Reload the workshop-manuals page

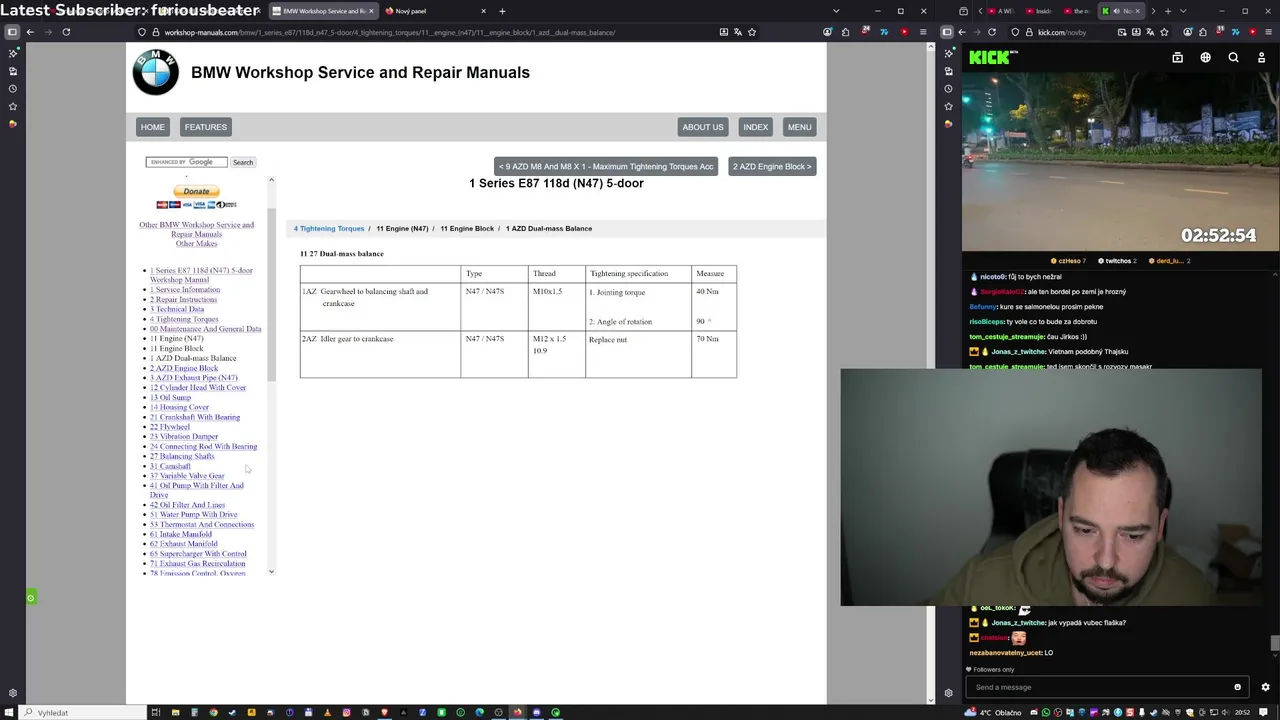coord(66,32)
